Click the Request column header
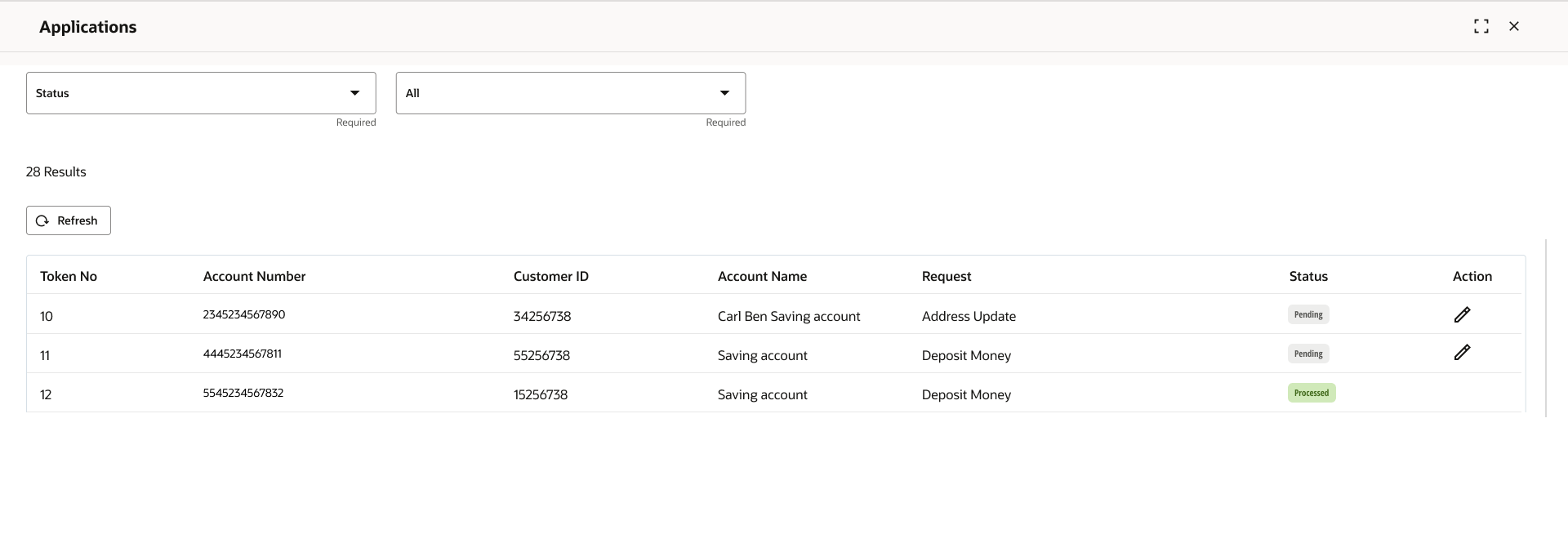Viewport: 1568px width, 534px height. (x=947, y=276)
